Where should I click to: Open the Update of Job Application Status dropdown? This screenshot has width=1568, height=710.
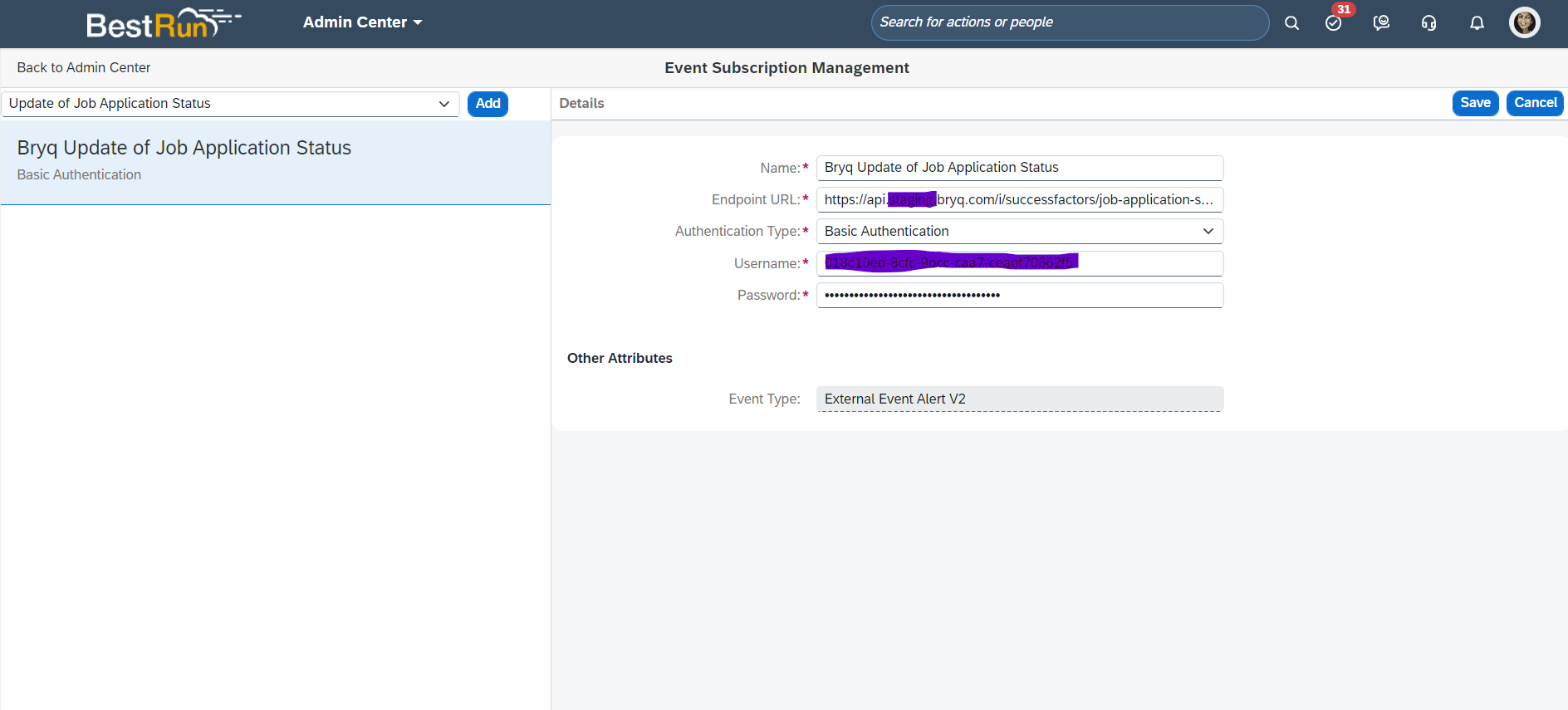(x=230, y=104)
